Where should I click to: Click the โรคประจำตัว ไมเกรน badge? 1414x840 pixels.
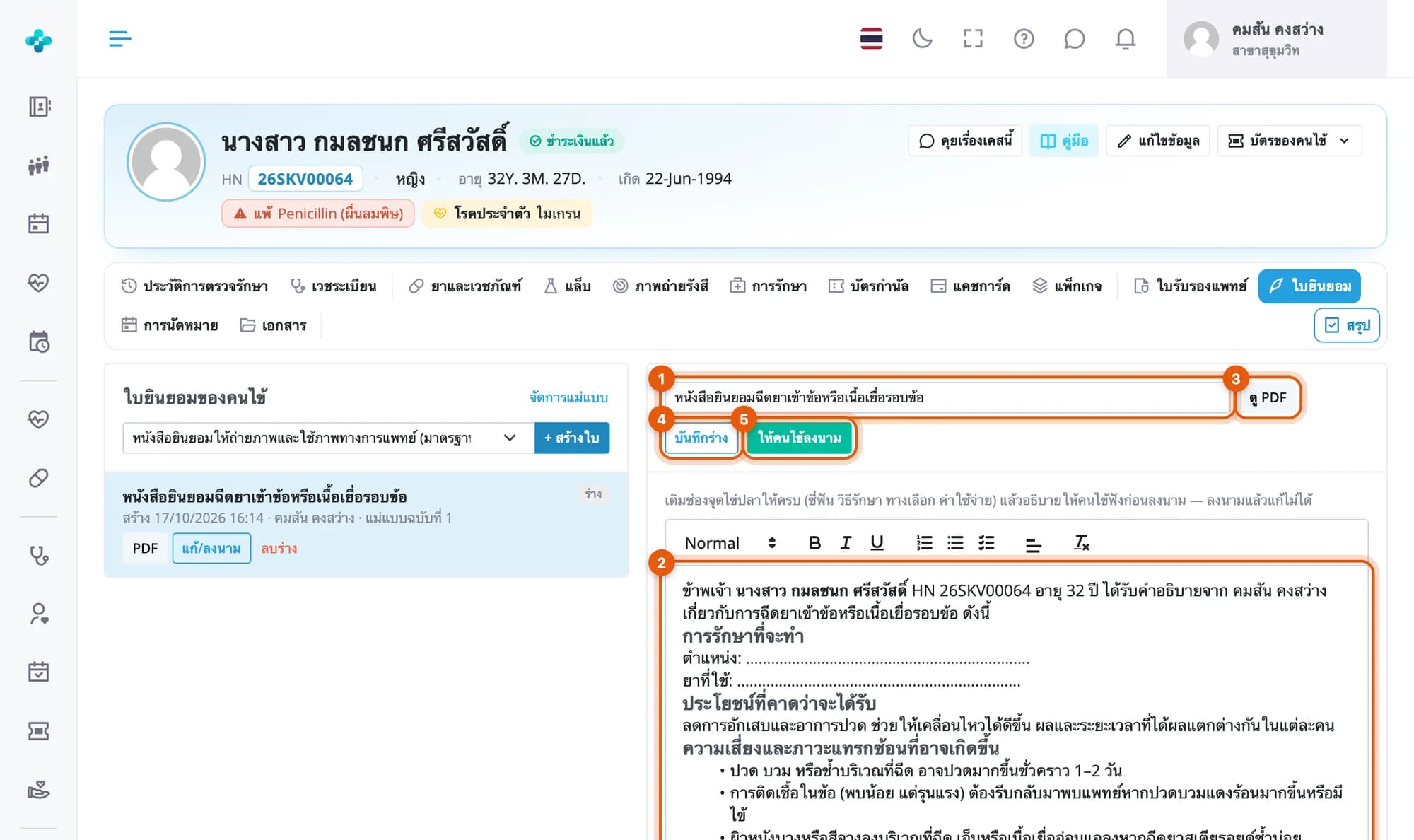tap(507, 214)
